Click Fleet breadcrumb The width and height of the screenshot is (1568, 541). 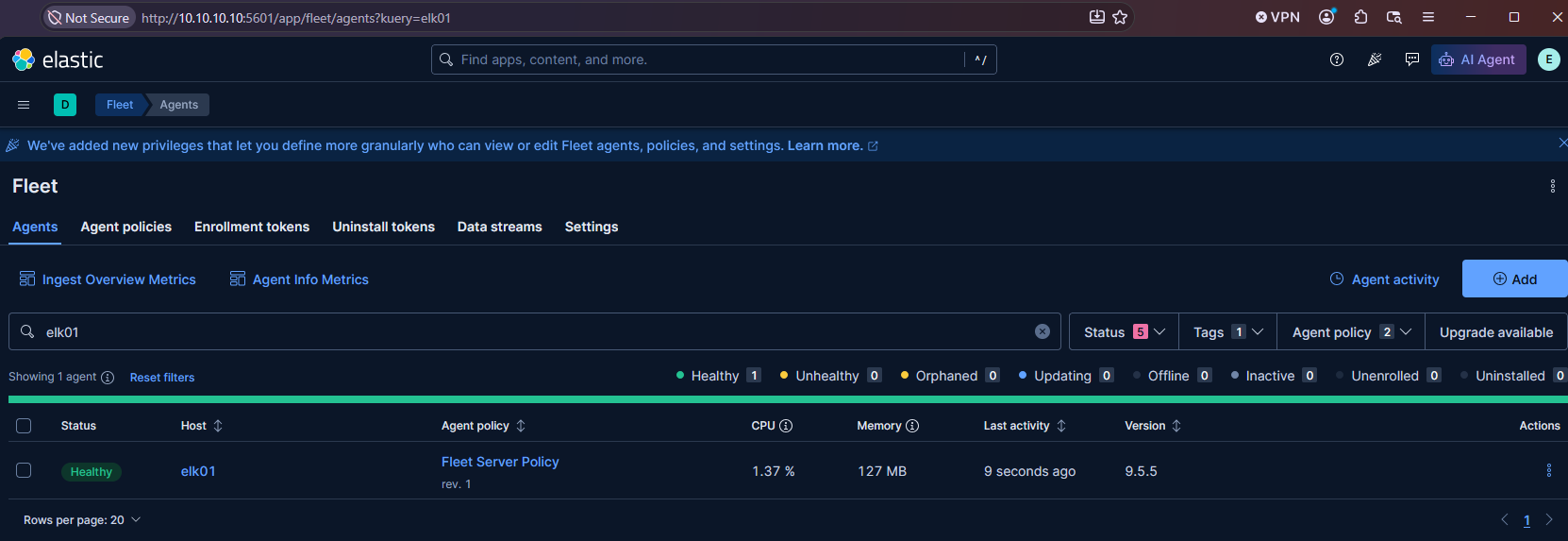pyautogui.click(x=120, y=105)
